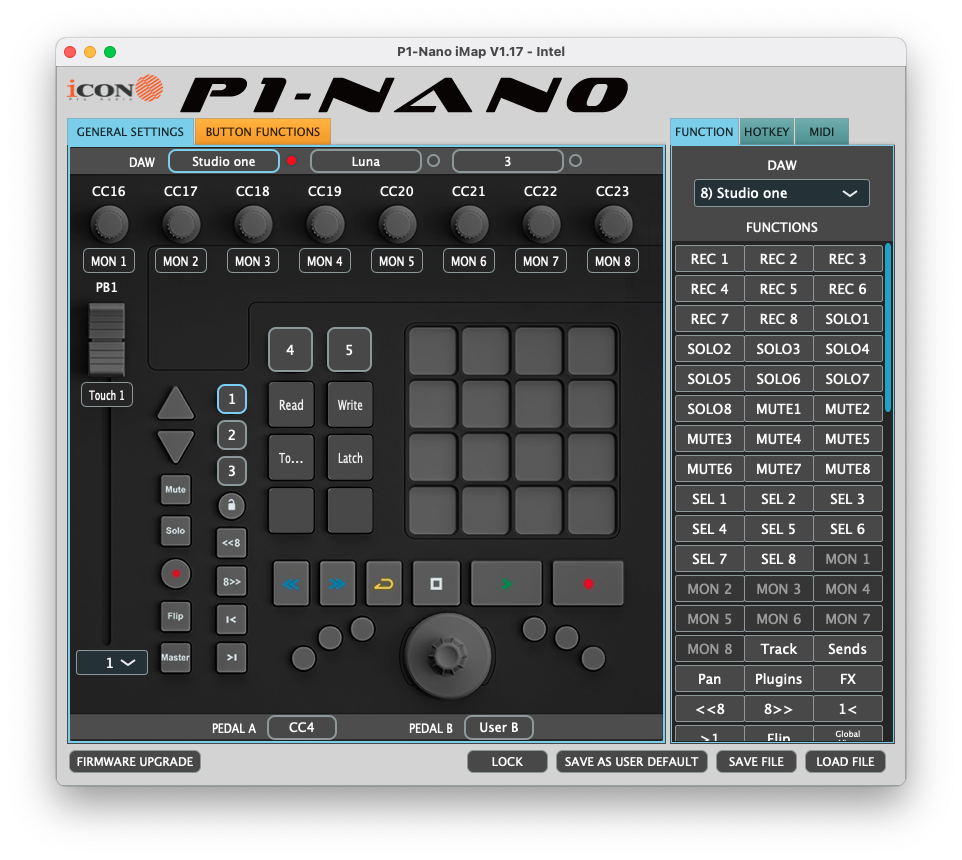Viewport: 962px width, 860px height.
Task: Choose the Plugins function
Action: [x=779, y=679]
